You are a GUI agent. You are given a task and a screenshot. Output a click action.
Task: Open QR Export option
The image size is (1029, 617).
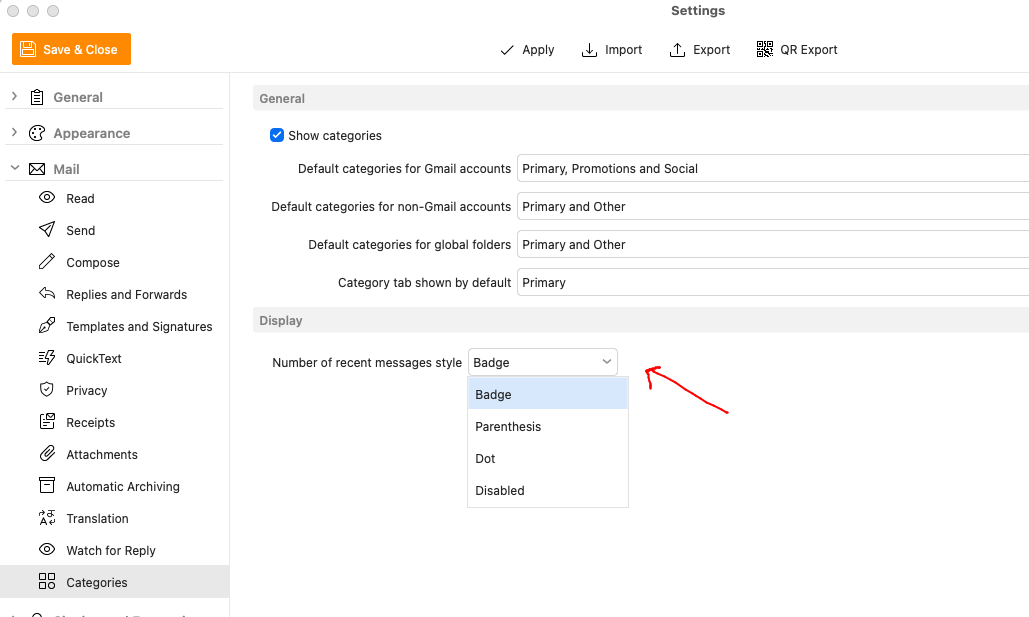click(x=797, y=50)
